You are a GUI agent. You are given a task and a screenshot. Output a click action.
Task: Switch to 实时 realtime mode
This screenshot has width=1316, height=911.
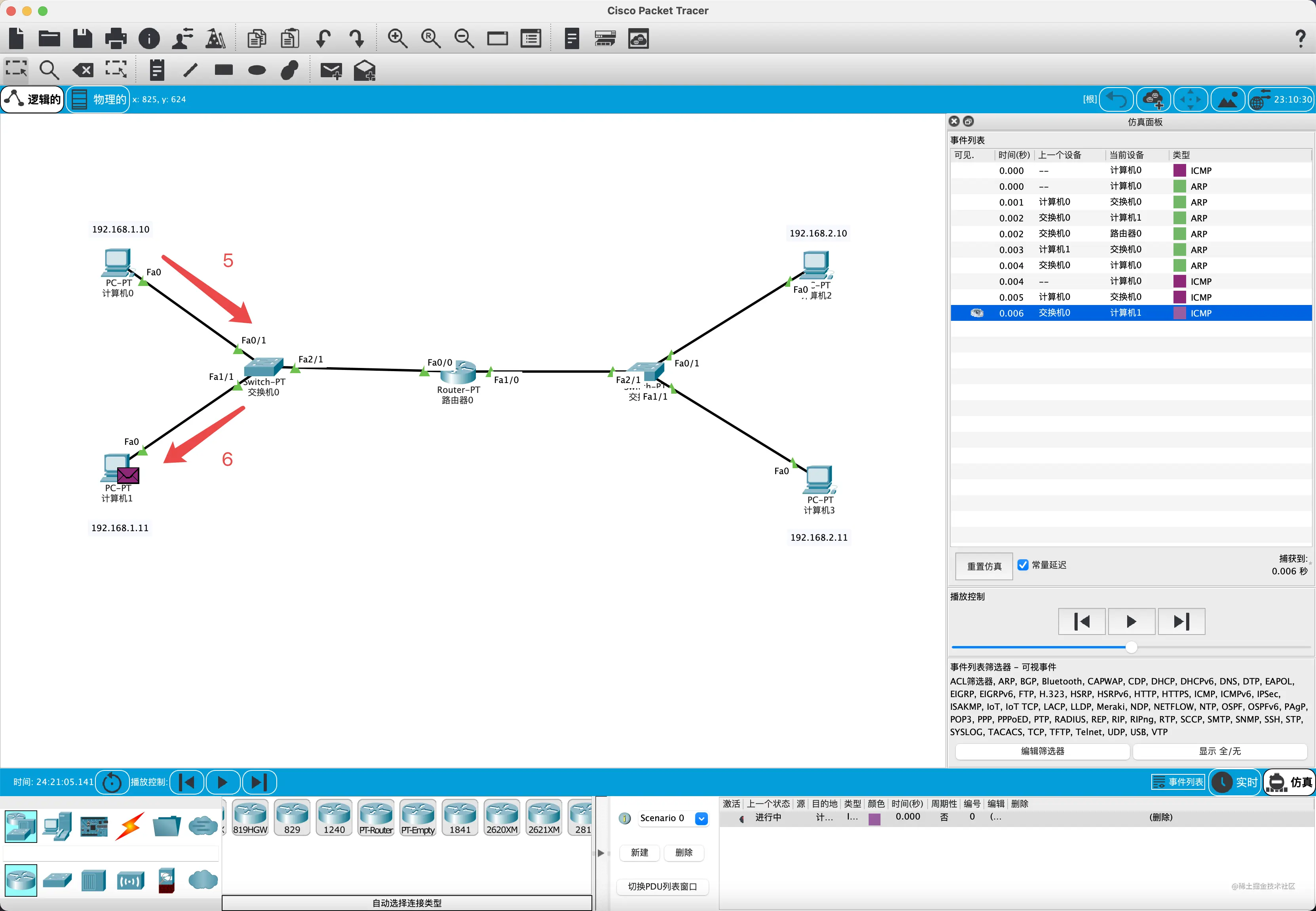pos(1236,782)
